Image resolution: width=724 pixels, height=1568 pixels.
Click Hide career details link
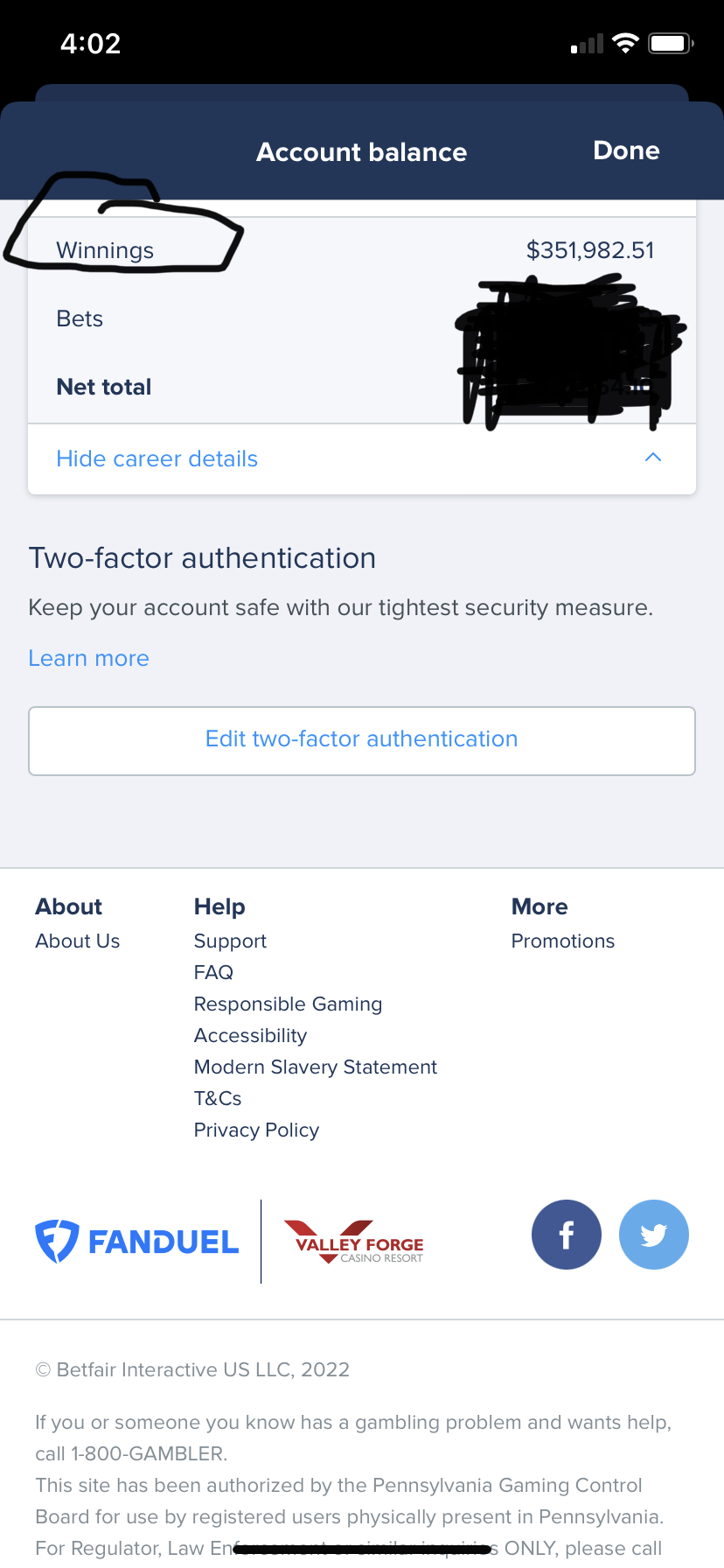(157, 458)
